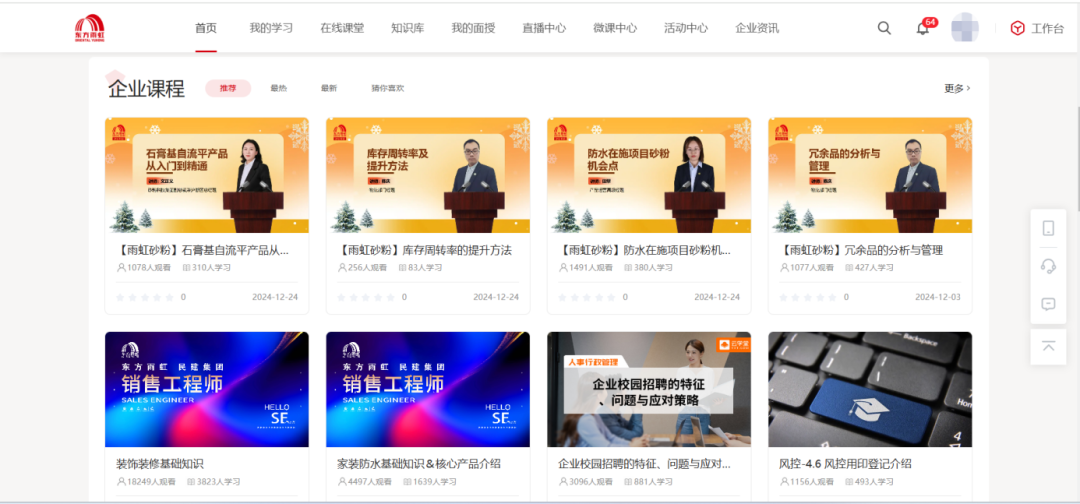1080x504 pixels.
Task: Click 18249人观看 viewer count
Action: 146,482
